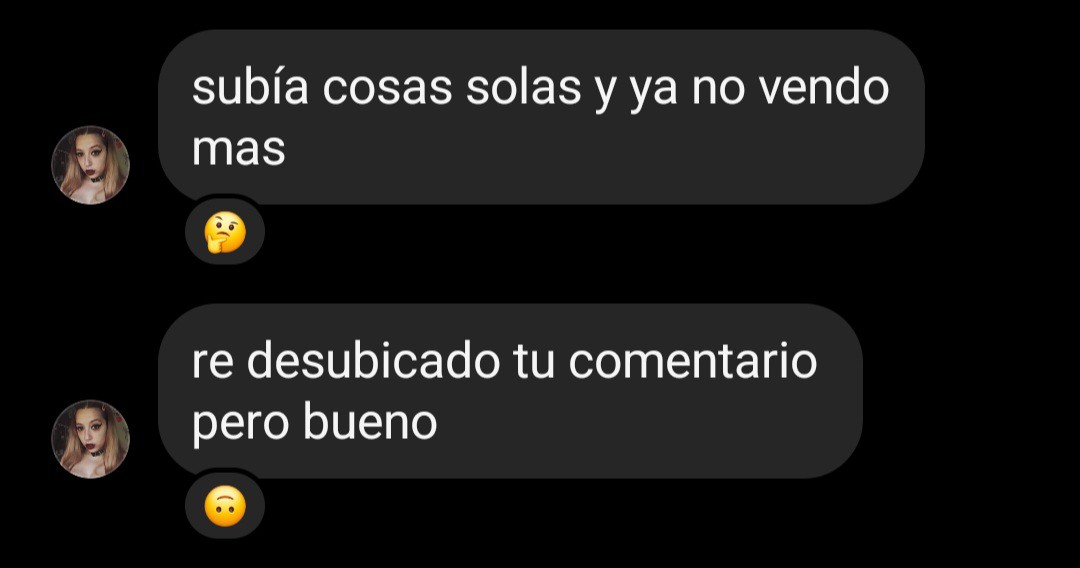This screenshot has width=1080, height=568.
Task: Tap the upside-down face emoji reaction
Action: click(x=225, y=507)
